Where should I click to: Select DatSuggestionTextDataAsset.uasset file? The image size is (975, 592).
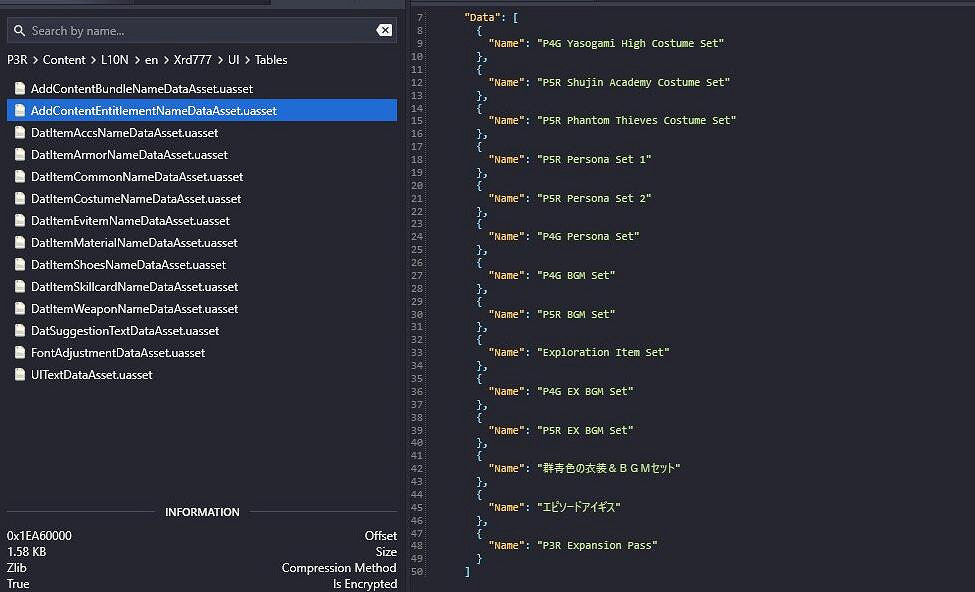click(125, 331)
